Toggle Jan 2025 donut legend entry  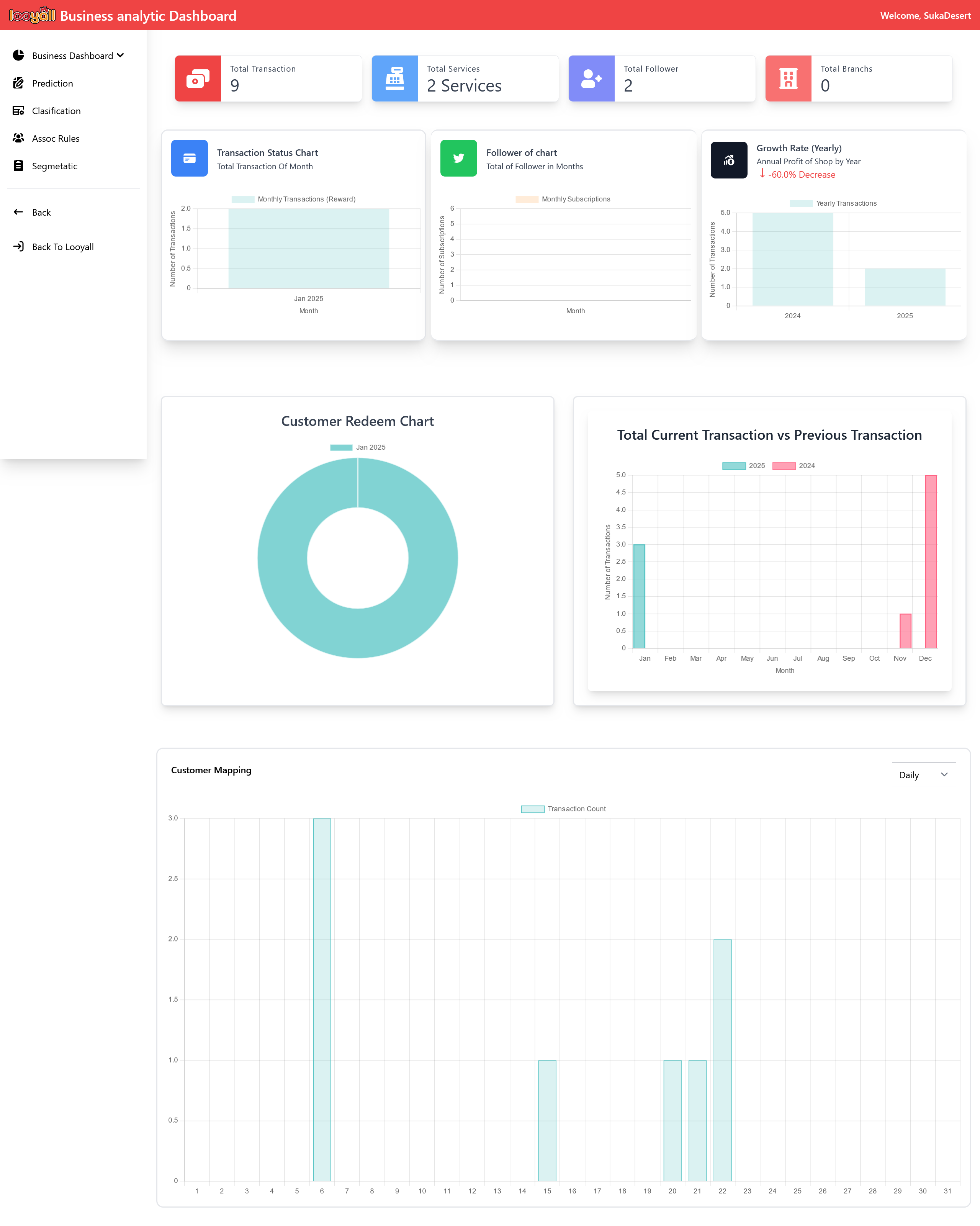pos(358,447)
